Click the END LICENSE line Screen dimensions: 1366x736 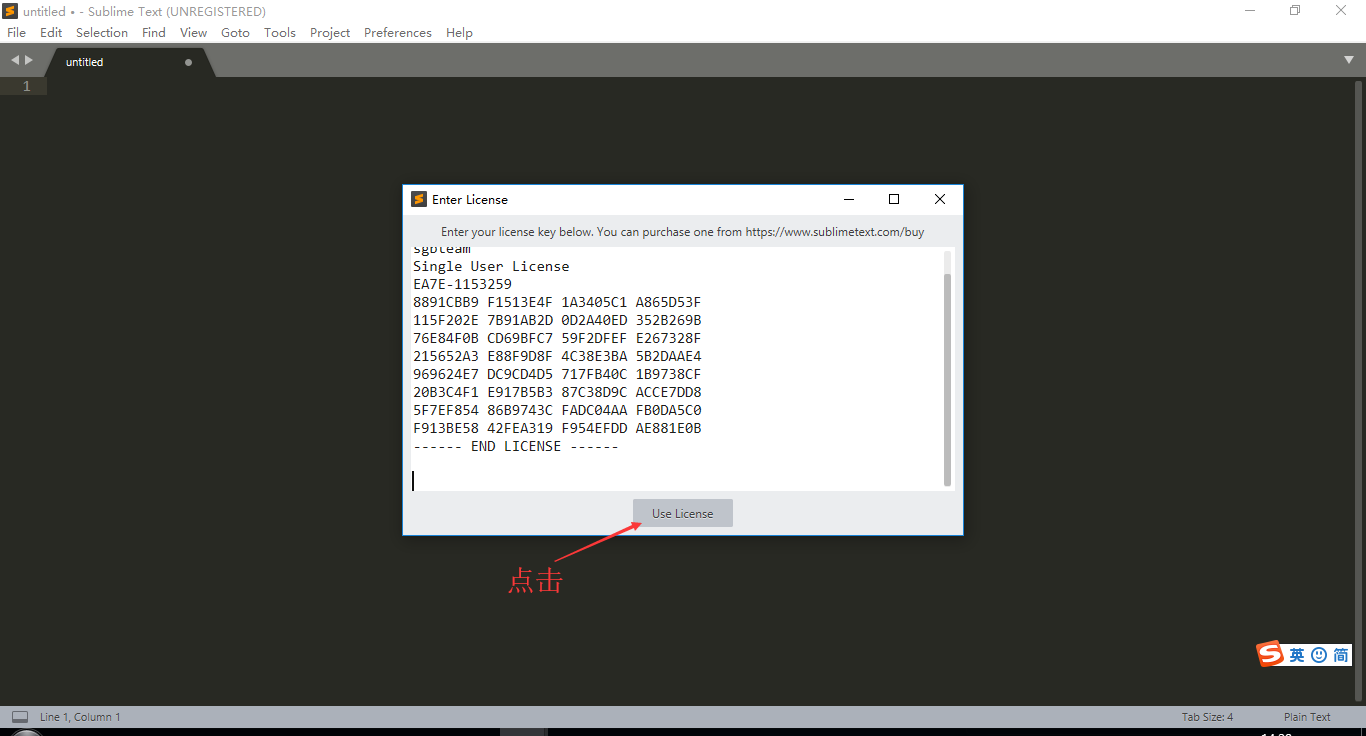[516, 446]
